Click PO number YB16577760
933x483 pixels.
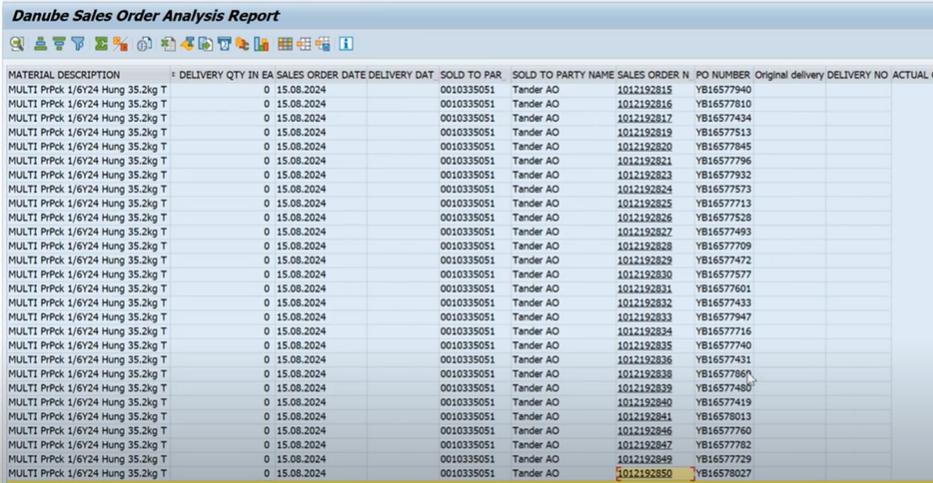click(724, 431)
